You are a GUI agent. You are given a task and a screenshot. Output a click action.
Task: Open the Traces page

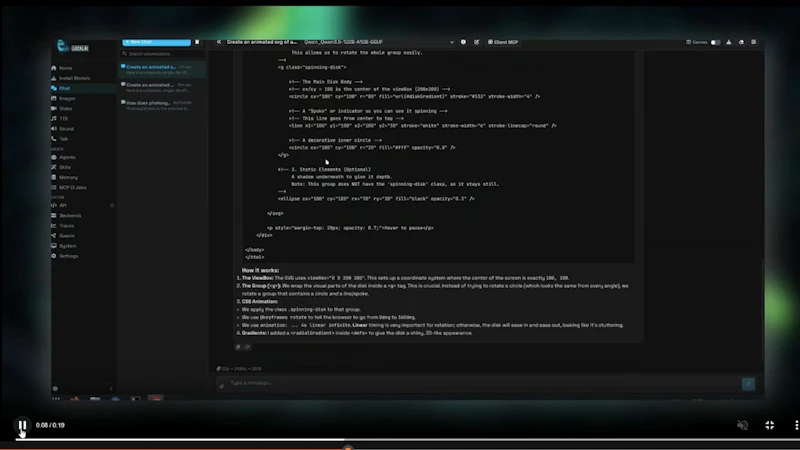(x=66, y=226)
